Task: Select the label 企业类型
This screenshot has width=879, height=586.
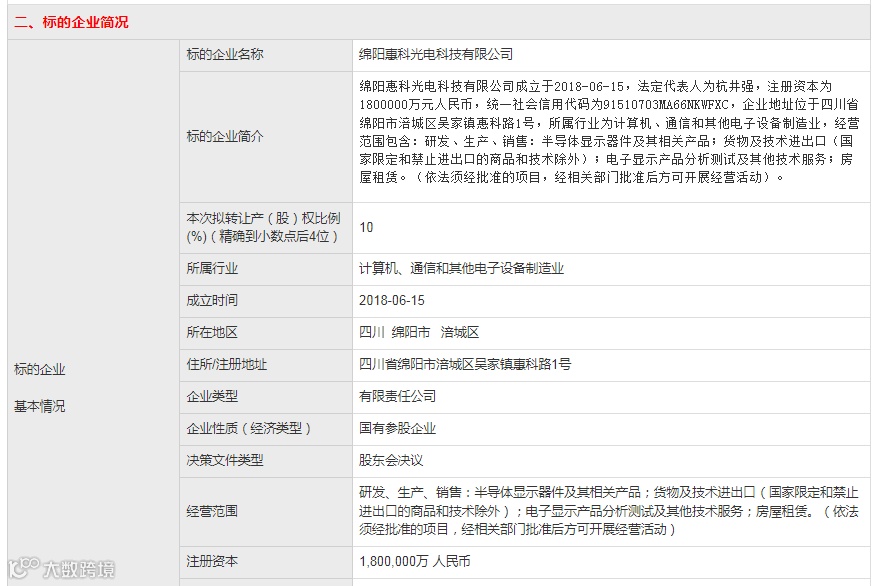Action: (212, 396)
